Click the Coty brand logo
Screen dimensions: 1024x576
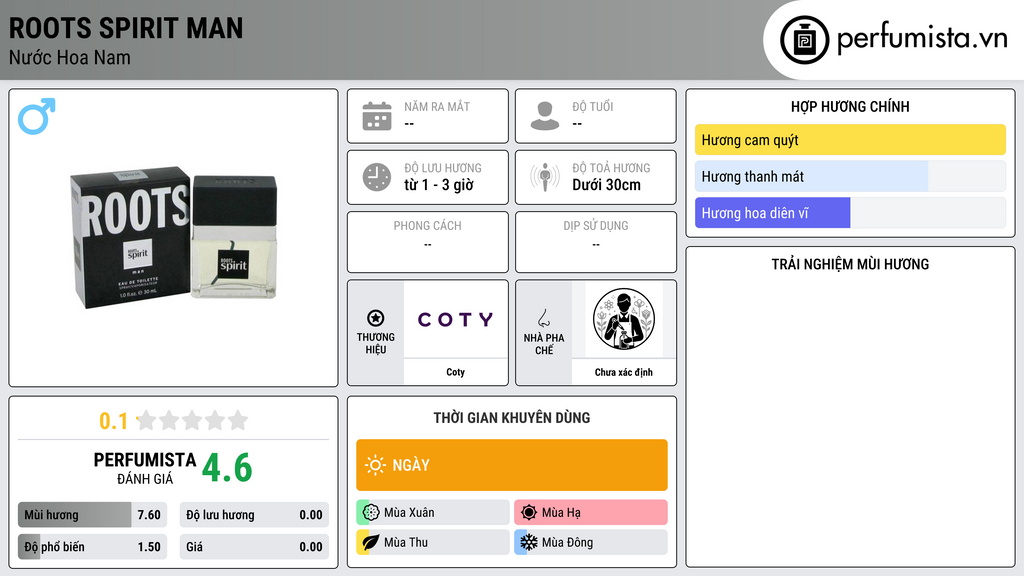point(455,319)
